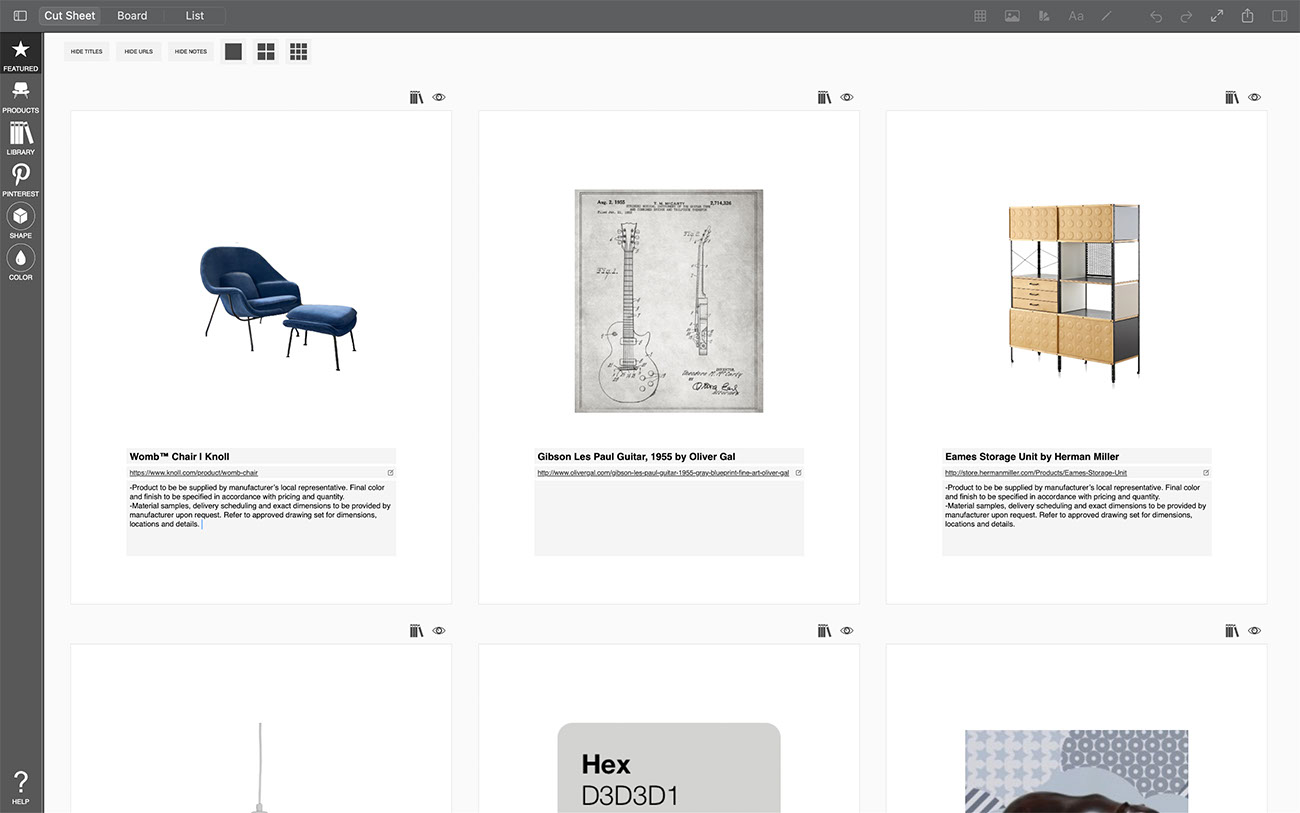Click the Hide Notes button
1300x813 pixels.
click(x=191, y=51)
